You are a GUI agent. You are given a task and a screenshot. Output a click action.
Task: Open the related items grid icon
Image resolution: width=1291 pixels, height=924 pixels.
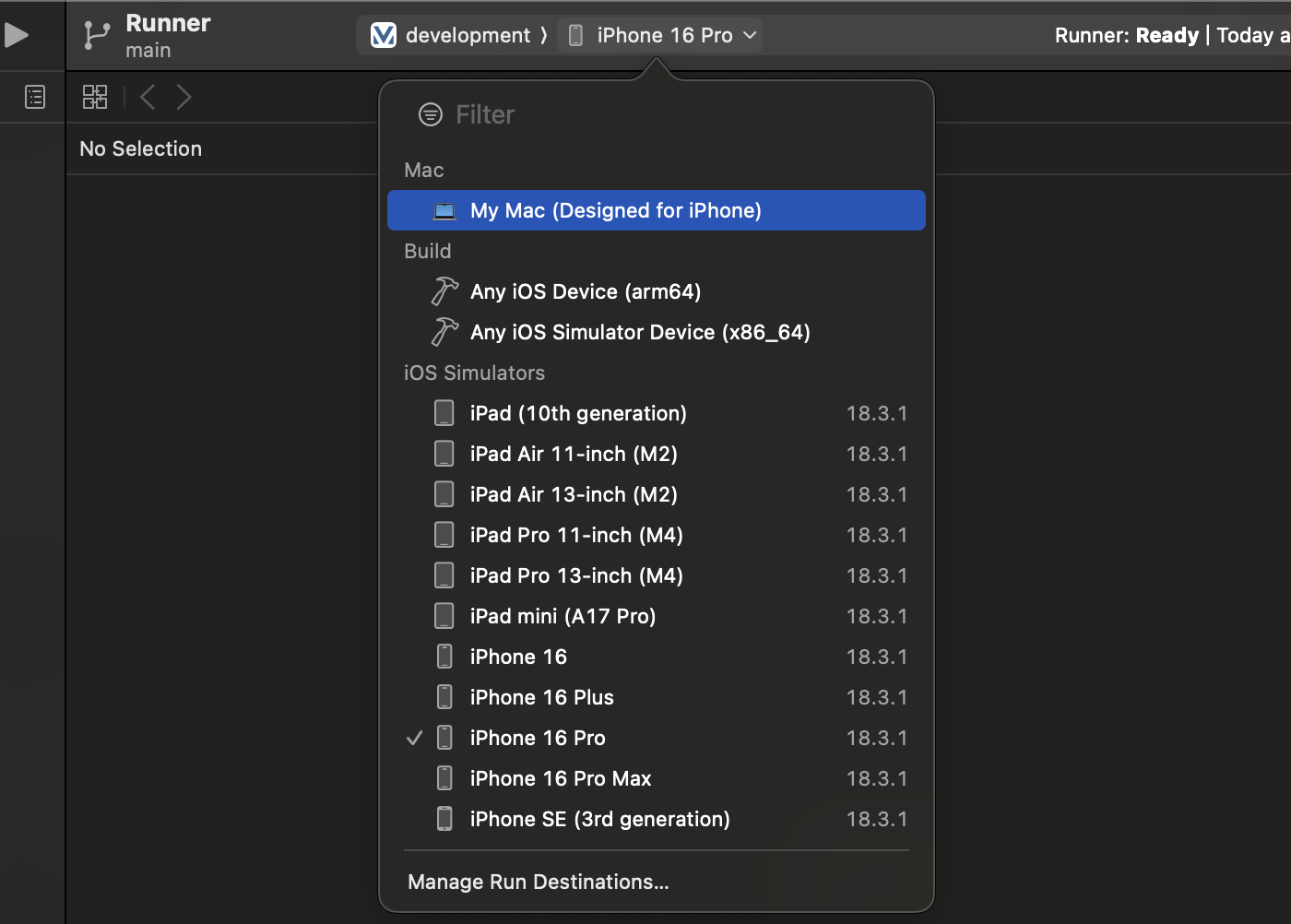coord(95,97)
